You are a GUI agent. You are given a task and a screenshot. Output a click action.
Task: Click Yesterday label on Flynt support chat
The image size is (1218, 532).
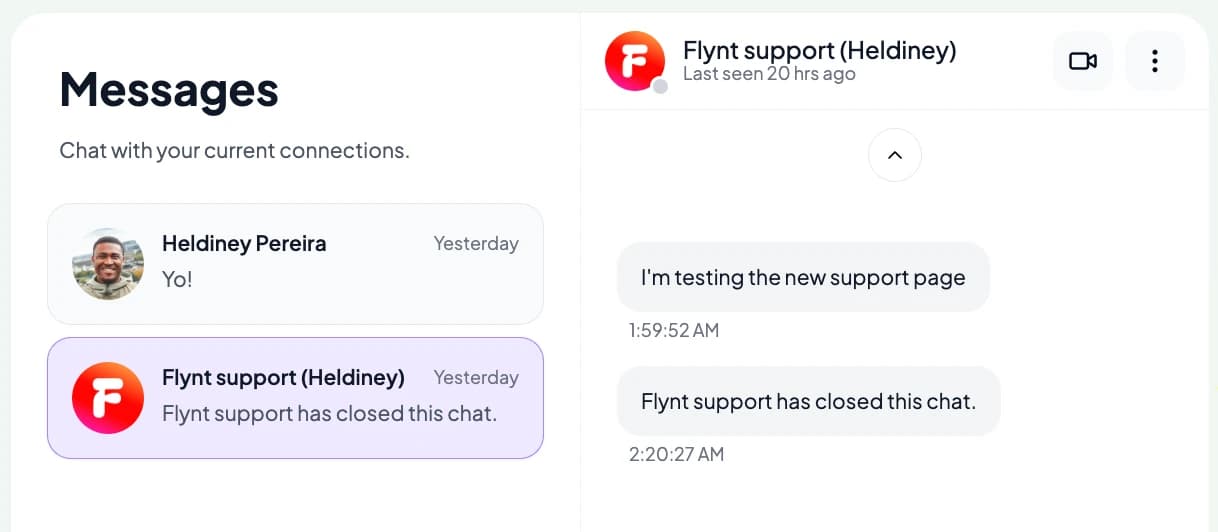click(x=476, y=377)
